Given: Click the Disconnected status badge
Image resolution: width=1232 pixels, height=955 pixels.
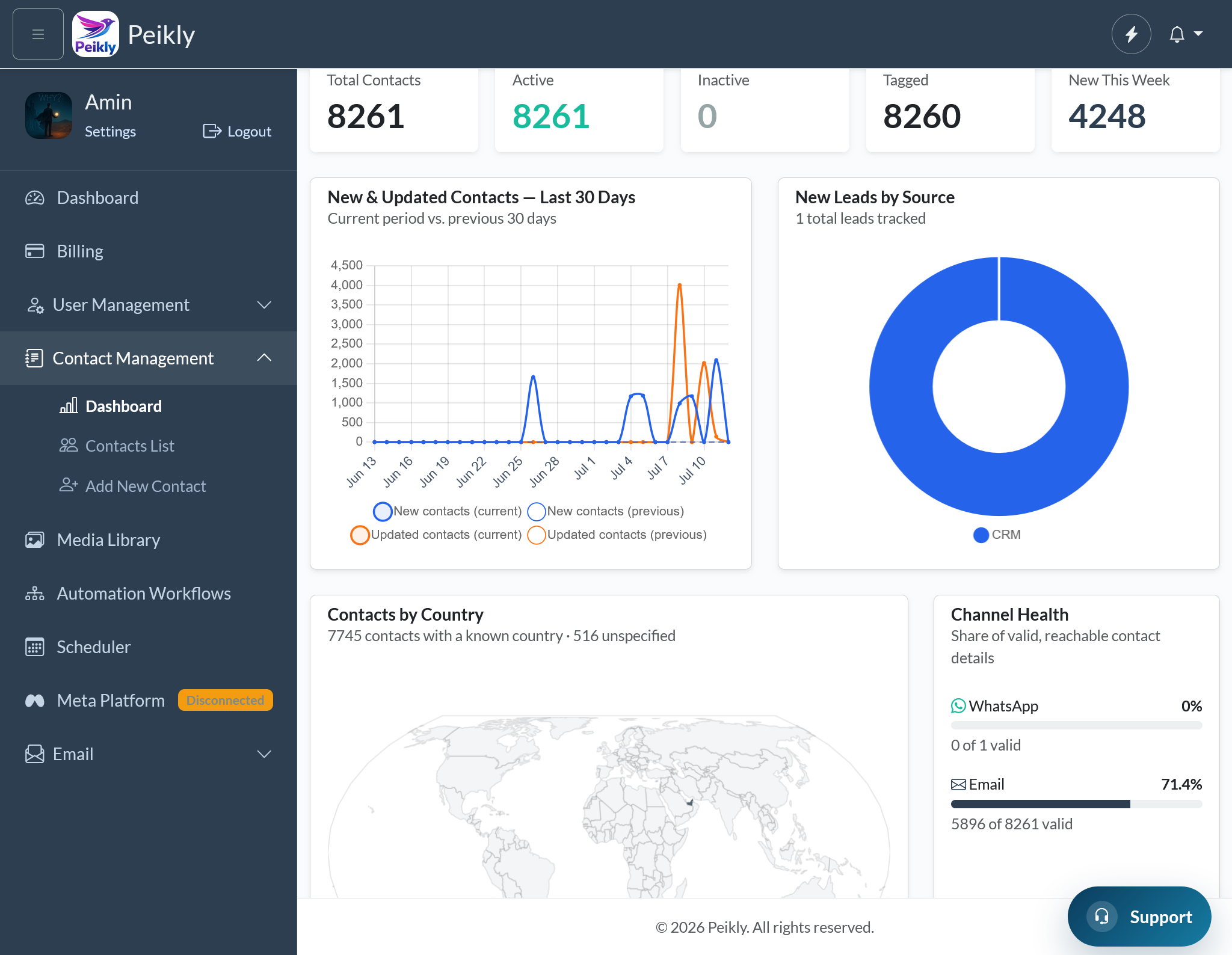Looking at the screenshot, I should click(x=226, y=700).
